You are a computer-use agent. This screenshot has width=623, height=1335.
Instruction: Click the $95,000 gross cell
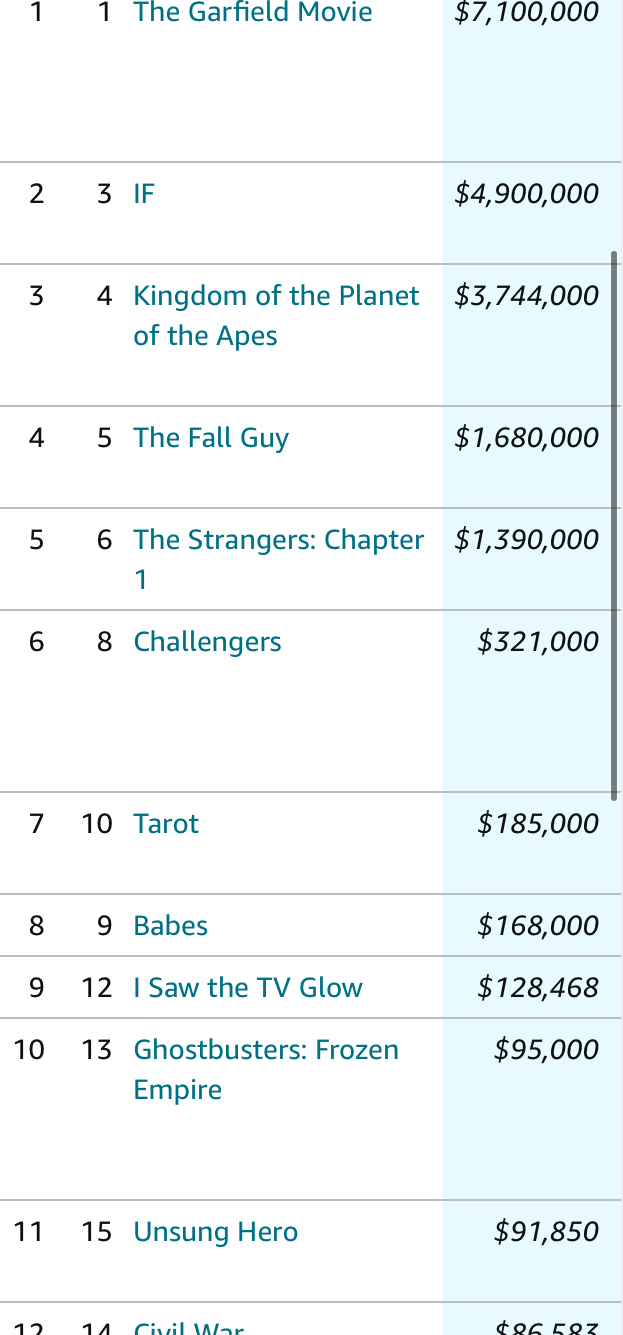pos(546,1049)
